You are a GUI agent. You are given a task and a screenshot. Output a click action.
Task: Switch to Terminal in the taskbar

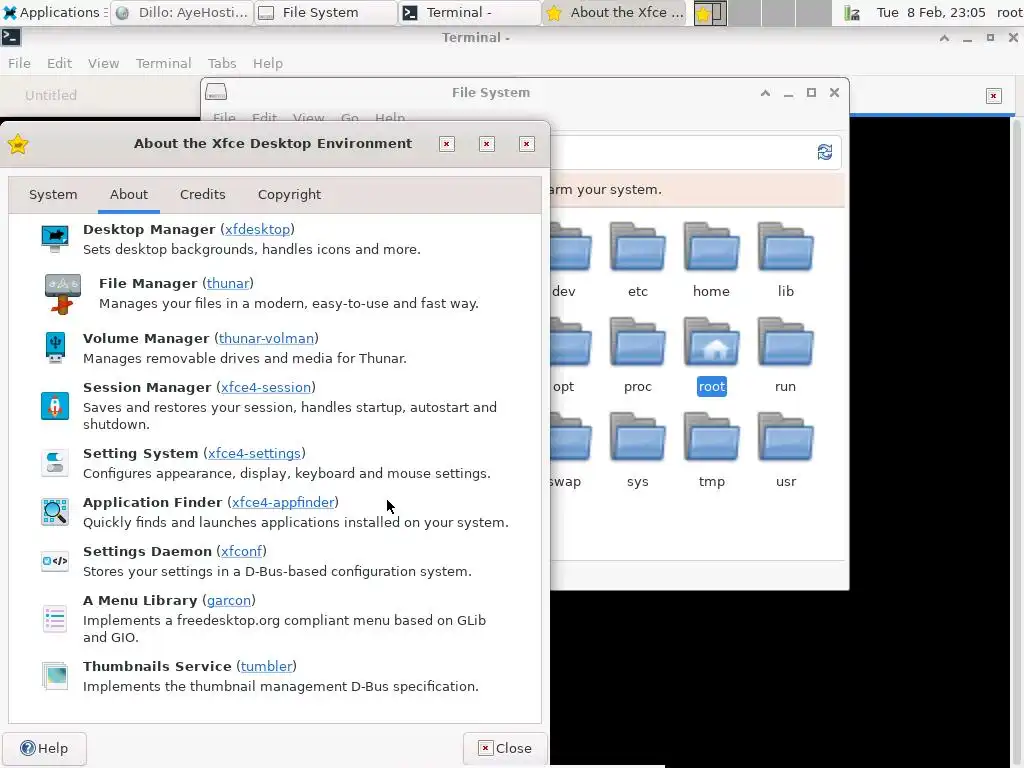469,12
